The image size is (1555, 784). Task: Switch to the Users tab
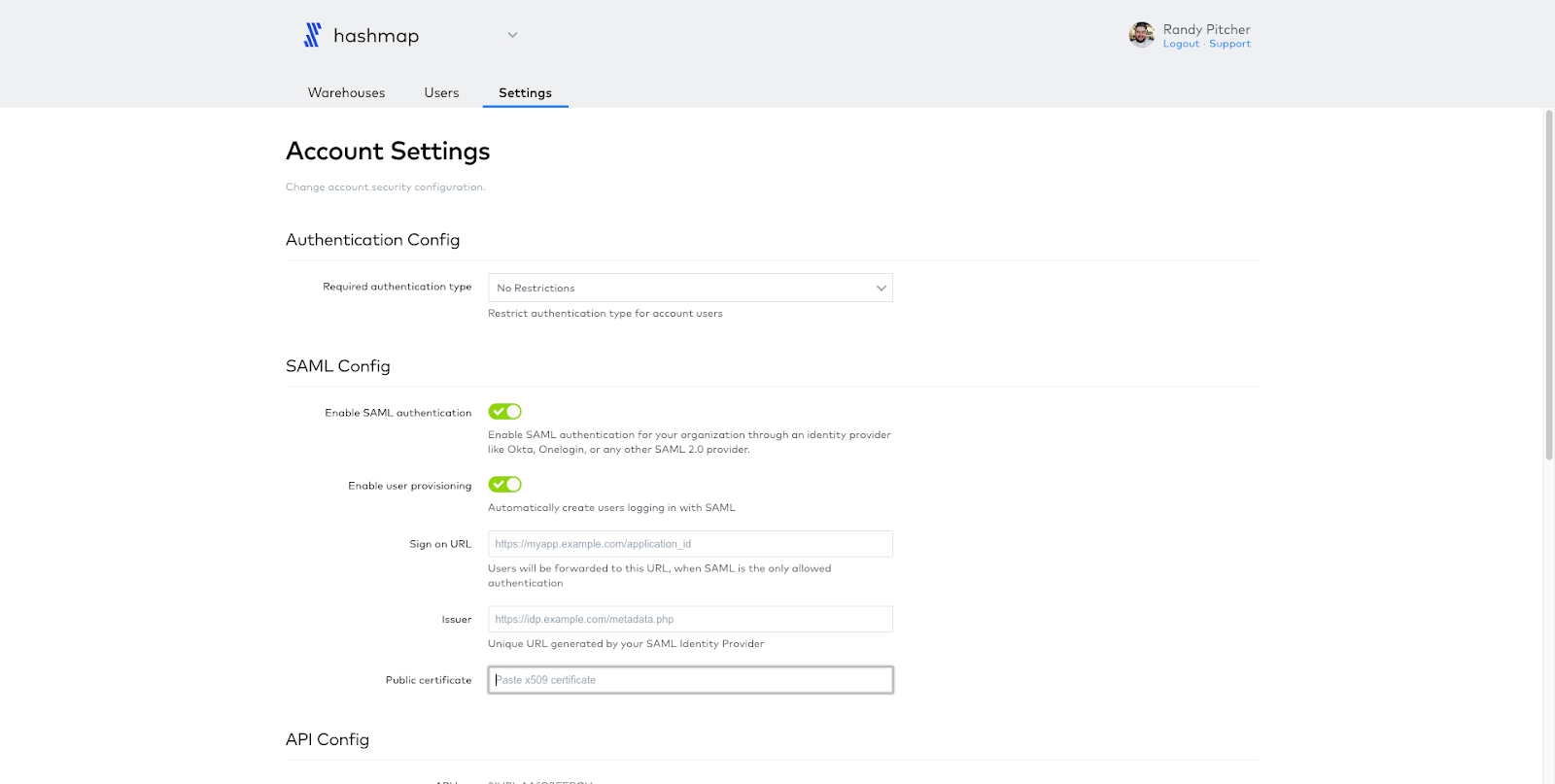pyautogui.click(x=441, y=93)
